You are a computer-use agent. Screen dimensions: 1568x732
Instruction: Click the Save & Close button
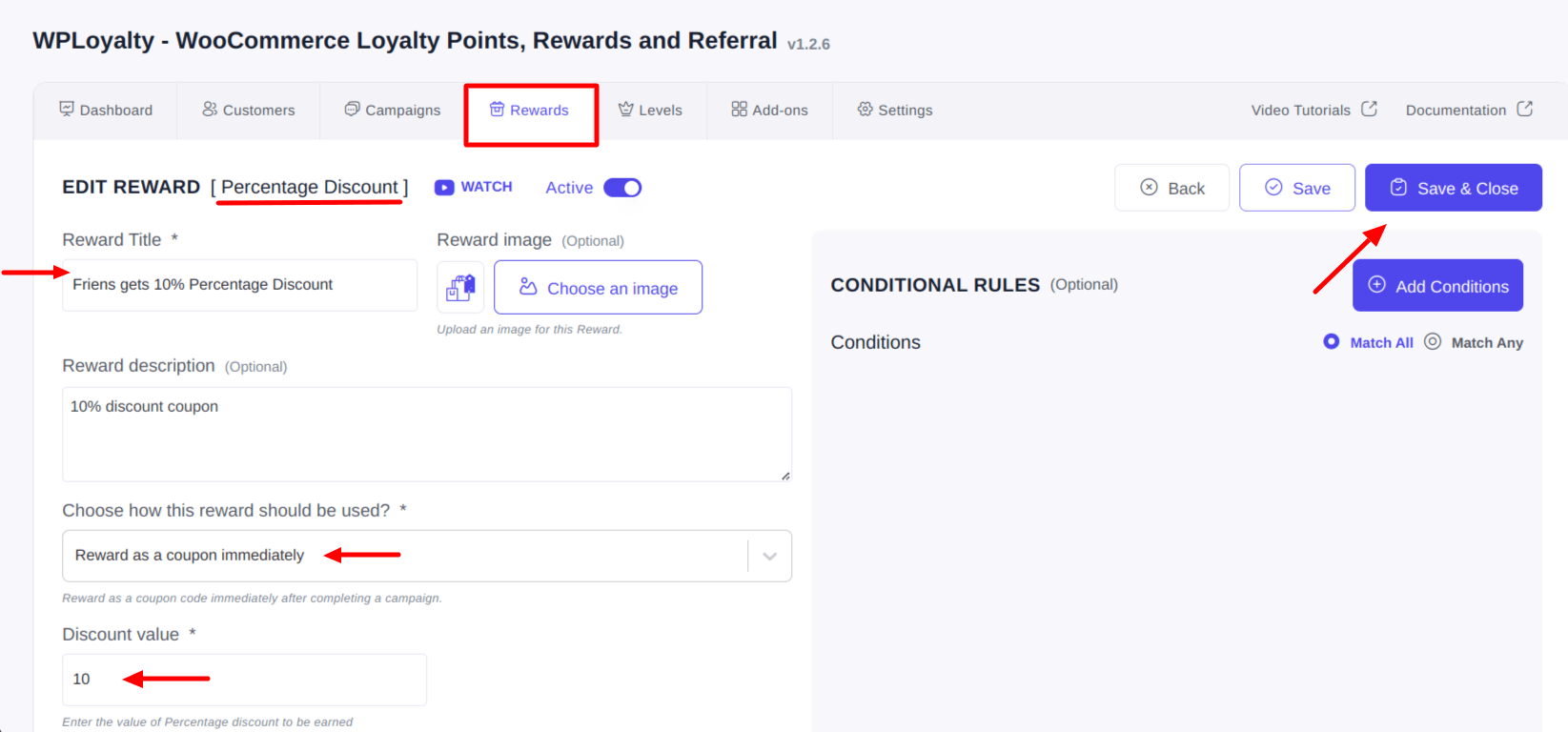click(x=1454, y=188)
